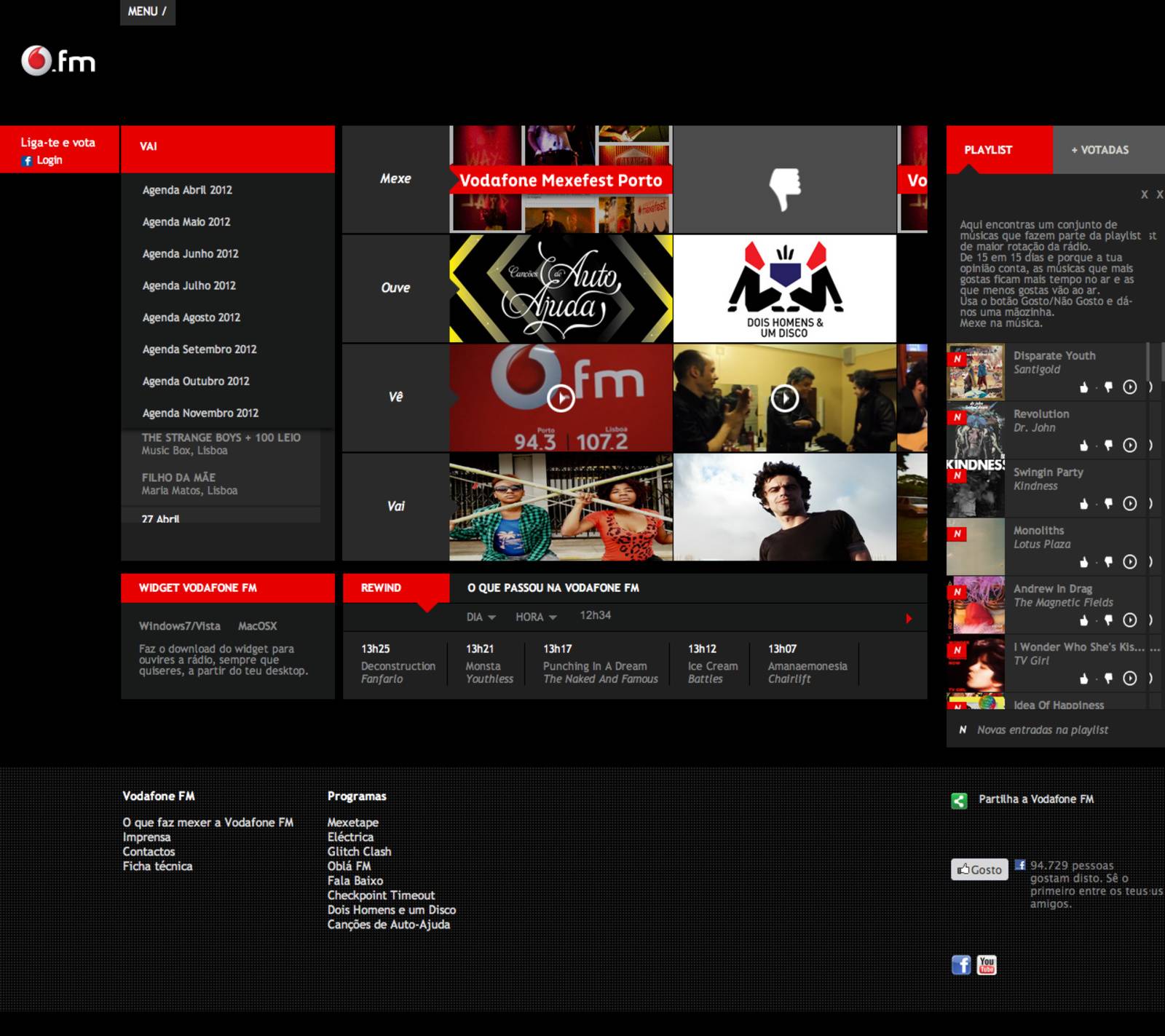Play Swingin Party preview
Viewport: 1165px width, 1036px height.
tap(1129, 504)
